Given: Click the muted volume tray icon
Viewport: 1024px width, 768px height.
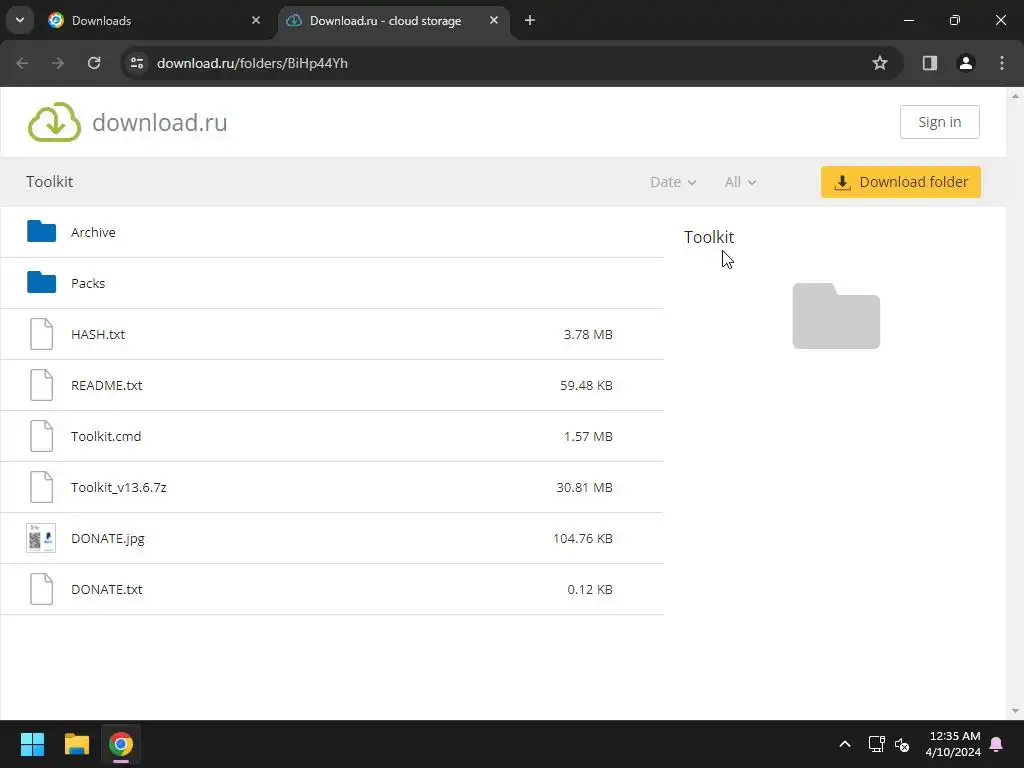Looking at the screenshot, I should point(902,744).
